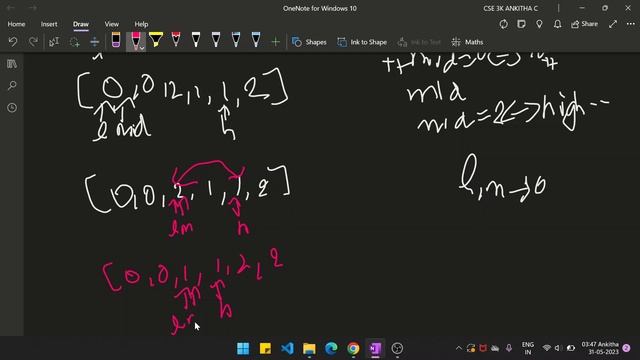Viewport: 640px width, 360px height.
Task: Click the lightbulb tell-me icon
Action: coord(539,24)
